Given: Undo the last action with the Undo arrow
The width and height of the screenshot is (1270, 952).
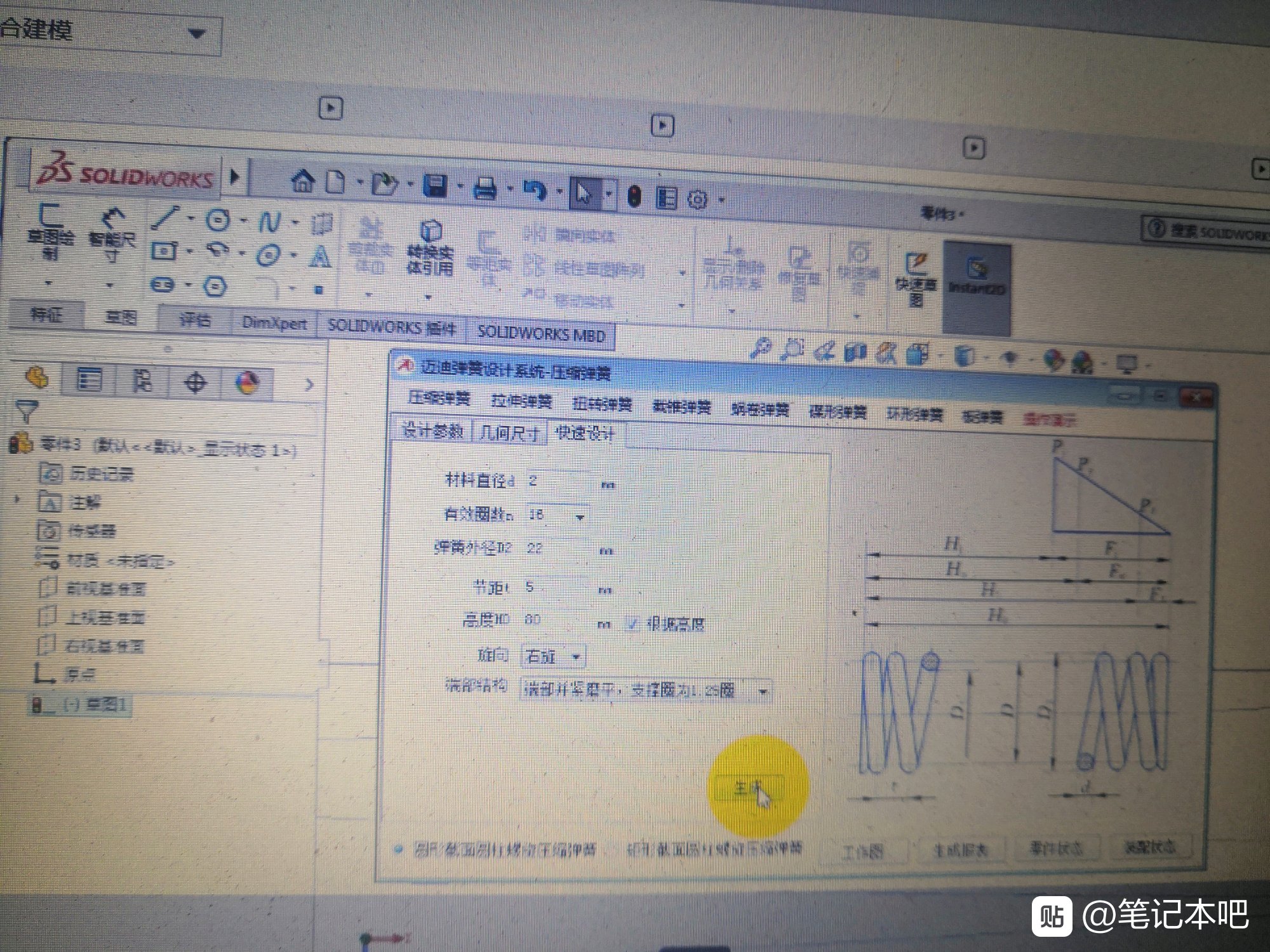Looking at the screenshot, I should click(535, 190).
